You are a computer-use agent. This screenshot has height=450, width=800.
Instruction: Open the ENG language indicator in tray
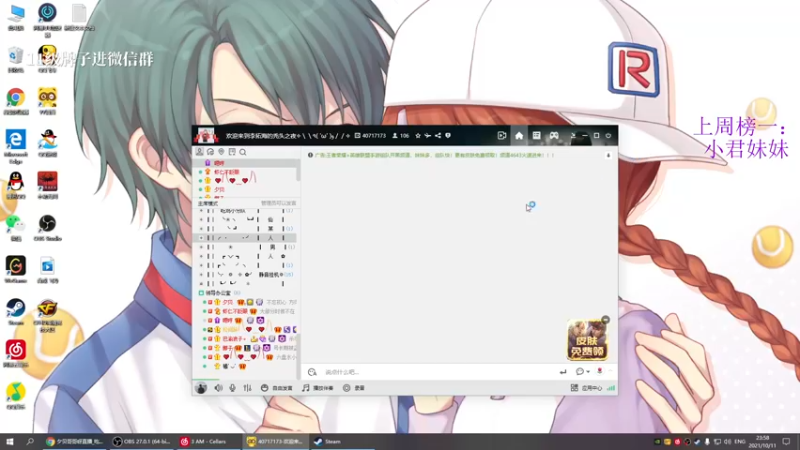click(x=739, y=441)
